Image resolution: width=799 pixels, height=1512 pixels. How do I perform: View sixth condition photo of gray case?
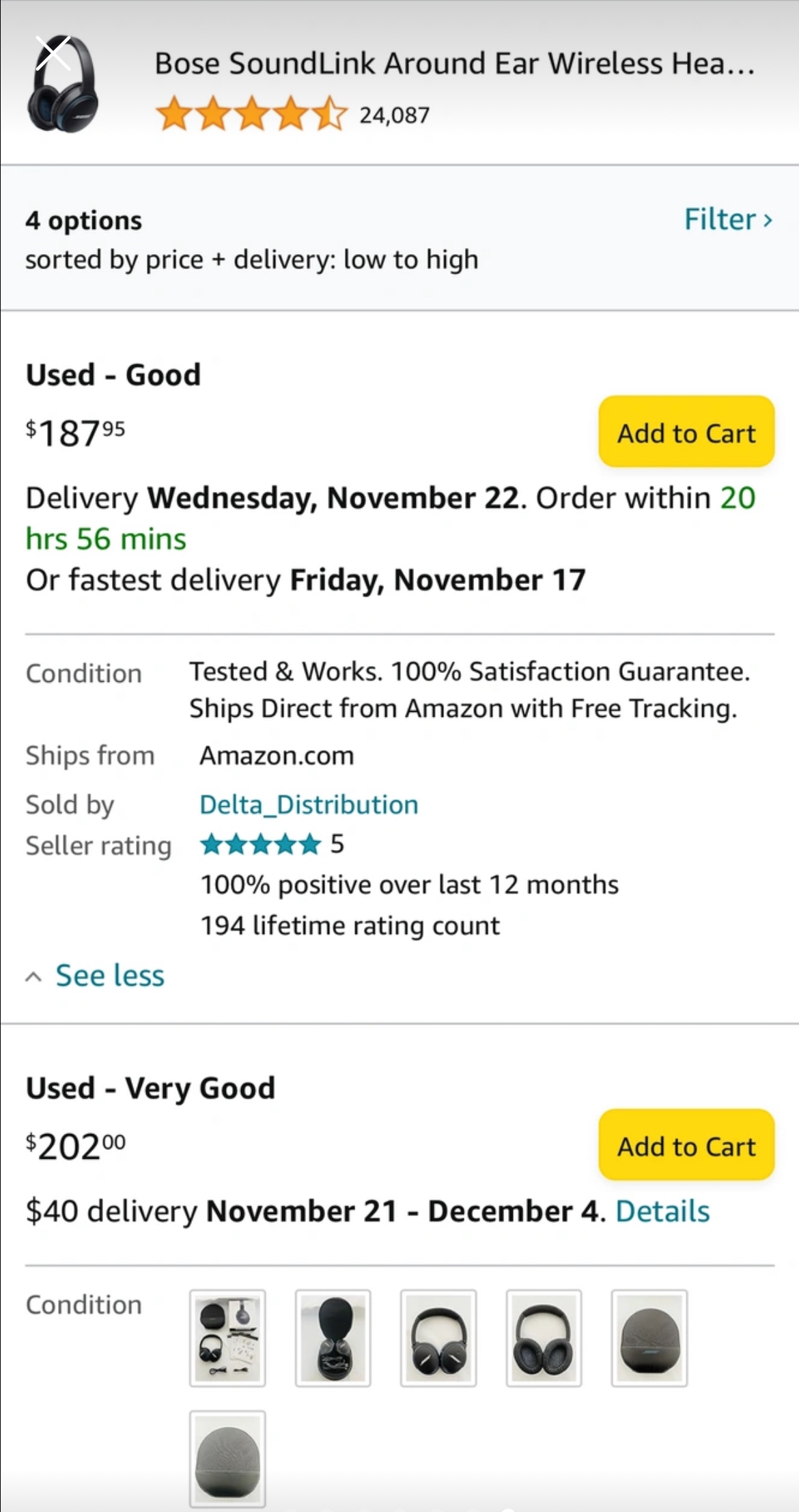pos(227,1459)
